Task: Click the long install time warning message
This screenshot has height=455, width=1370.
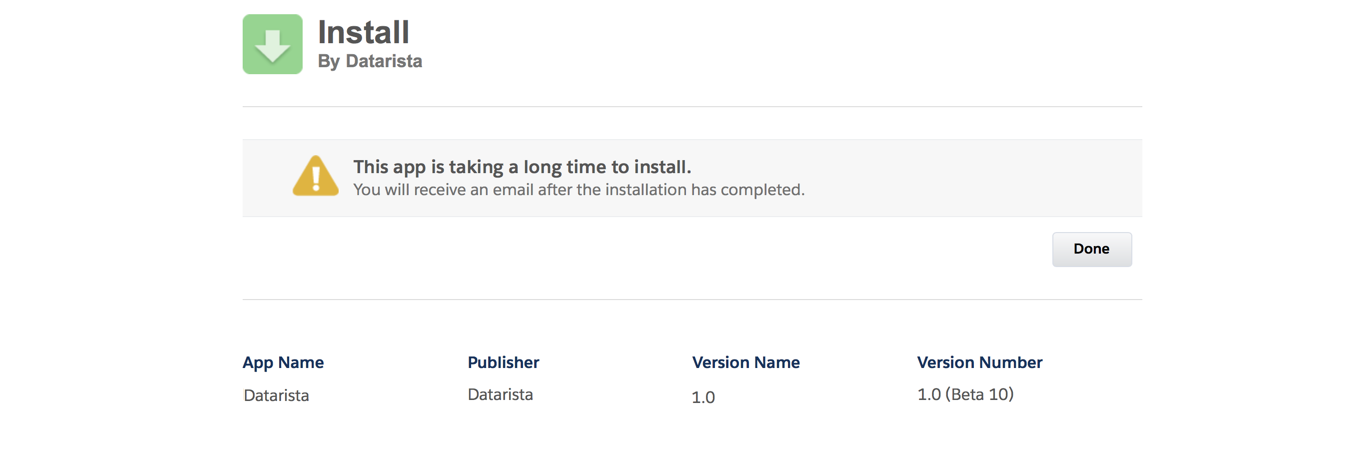Action: (522, 167)
